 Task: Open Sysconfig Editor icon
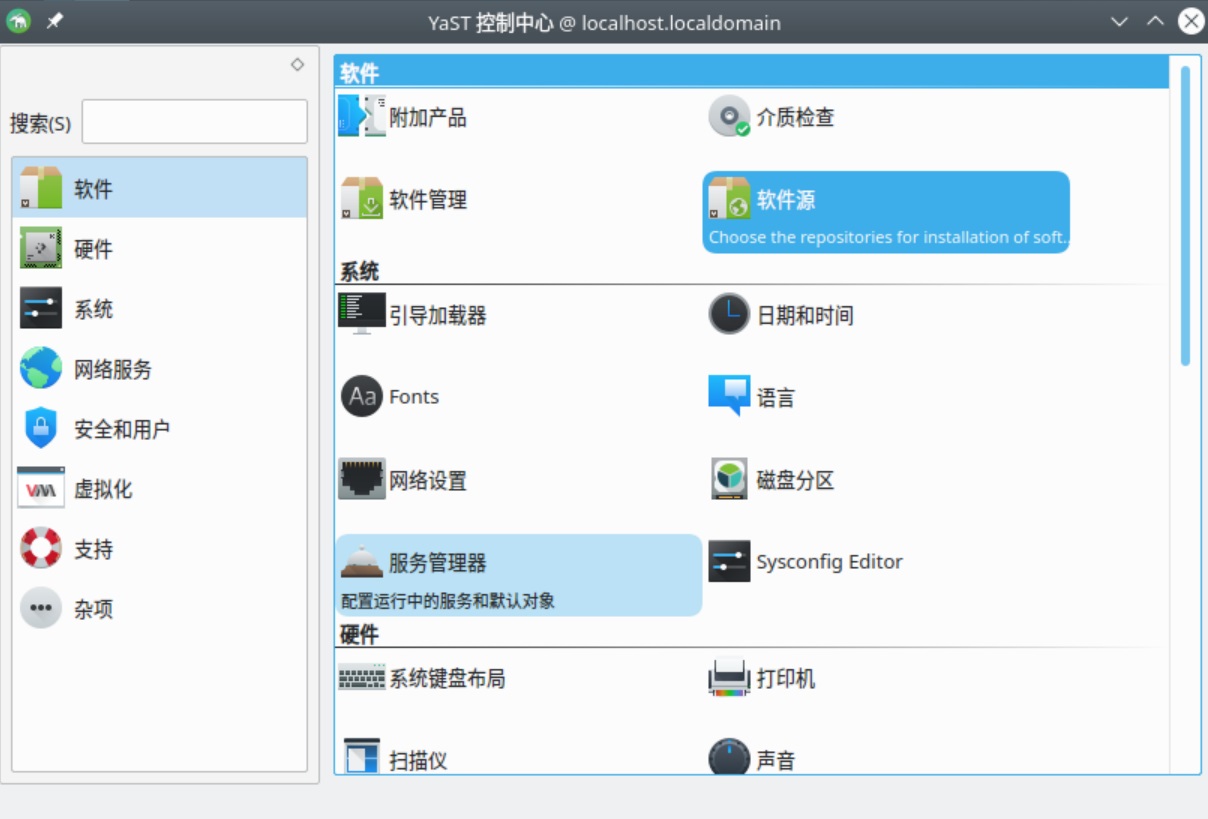click(729, 561)
